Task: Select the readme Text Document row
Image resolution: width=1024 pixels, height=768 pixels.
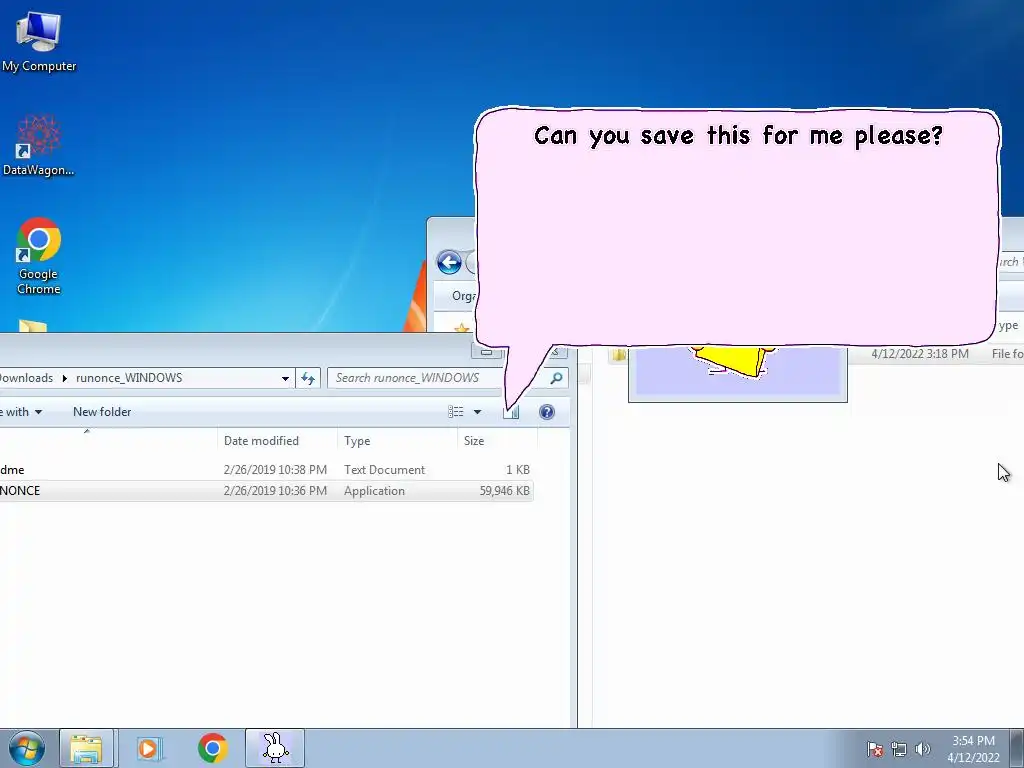Action: 266,470
